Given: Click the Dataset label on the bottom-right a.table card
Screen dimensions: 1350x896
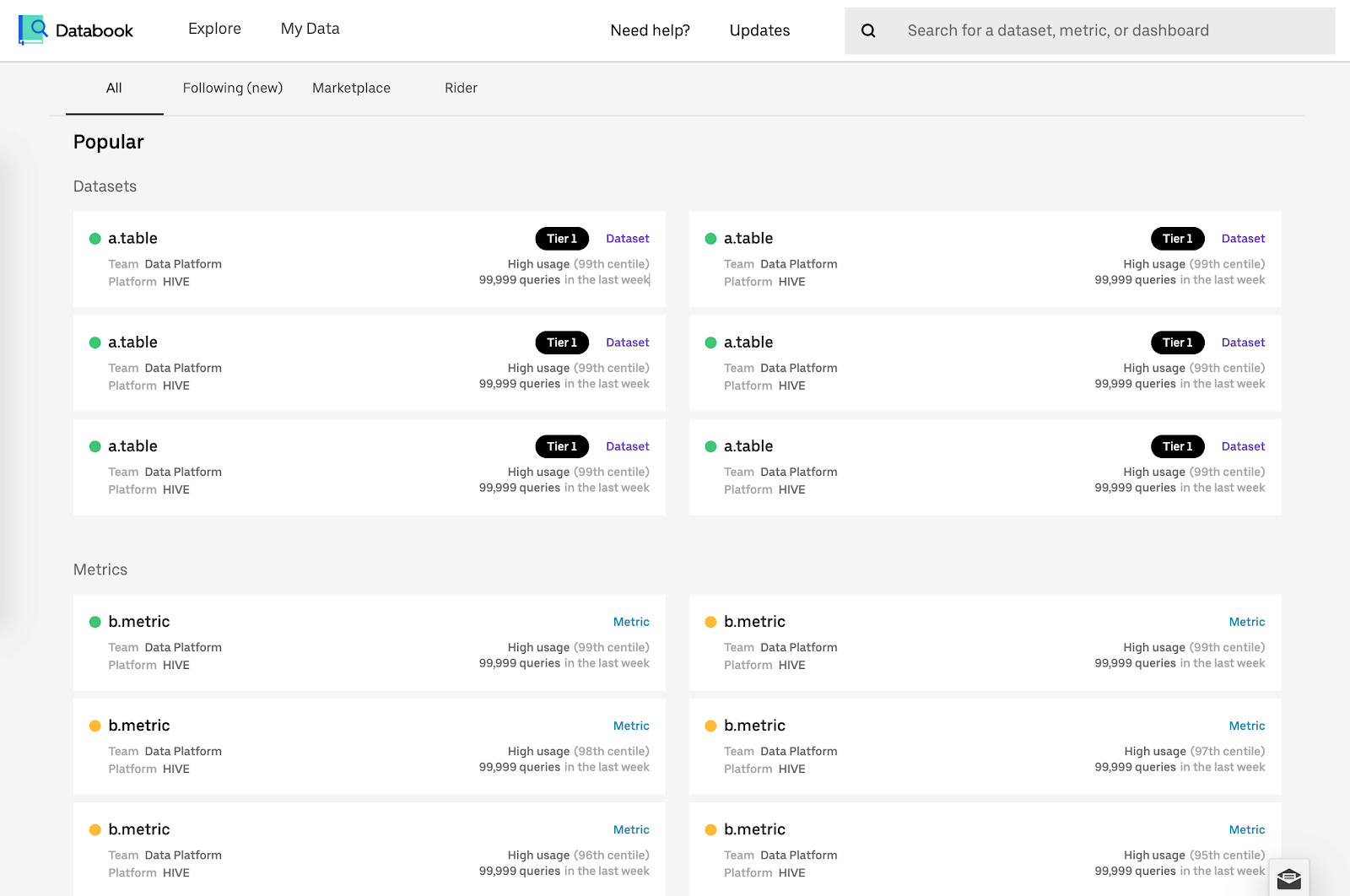Looking at the screenshot, I should pyautogui.click(x=1243, y=446).
